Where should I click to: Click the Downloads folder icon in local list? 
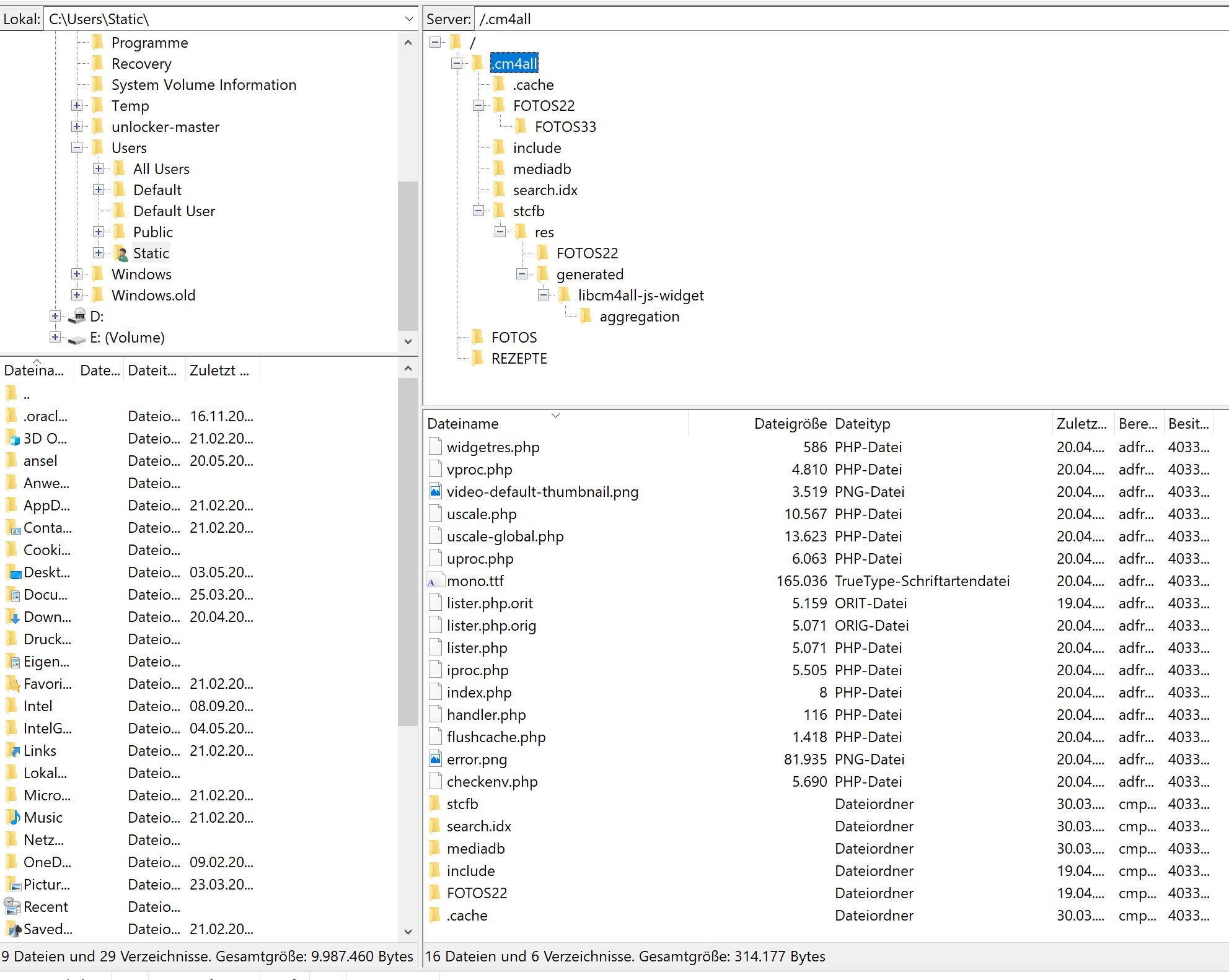(x=12, y=617)
